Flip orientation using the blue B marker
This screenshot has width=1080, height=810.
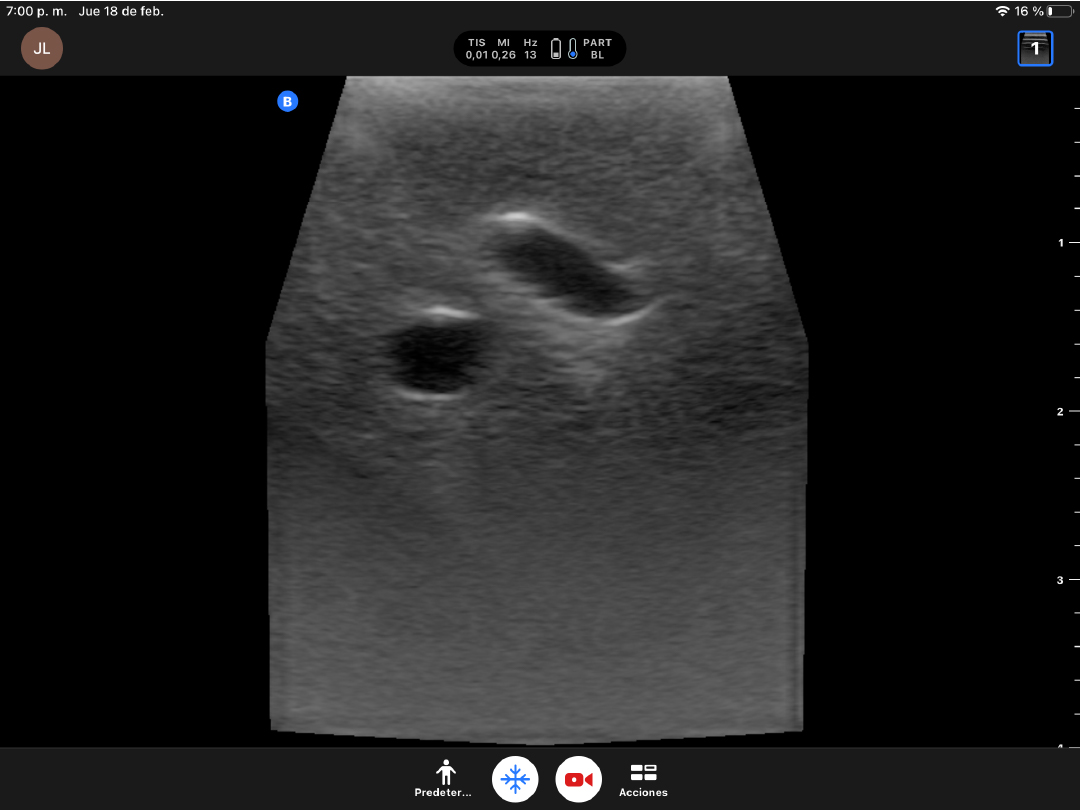pos(288,101)
